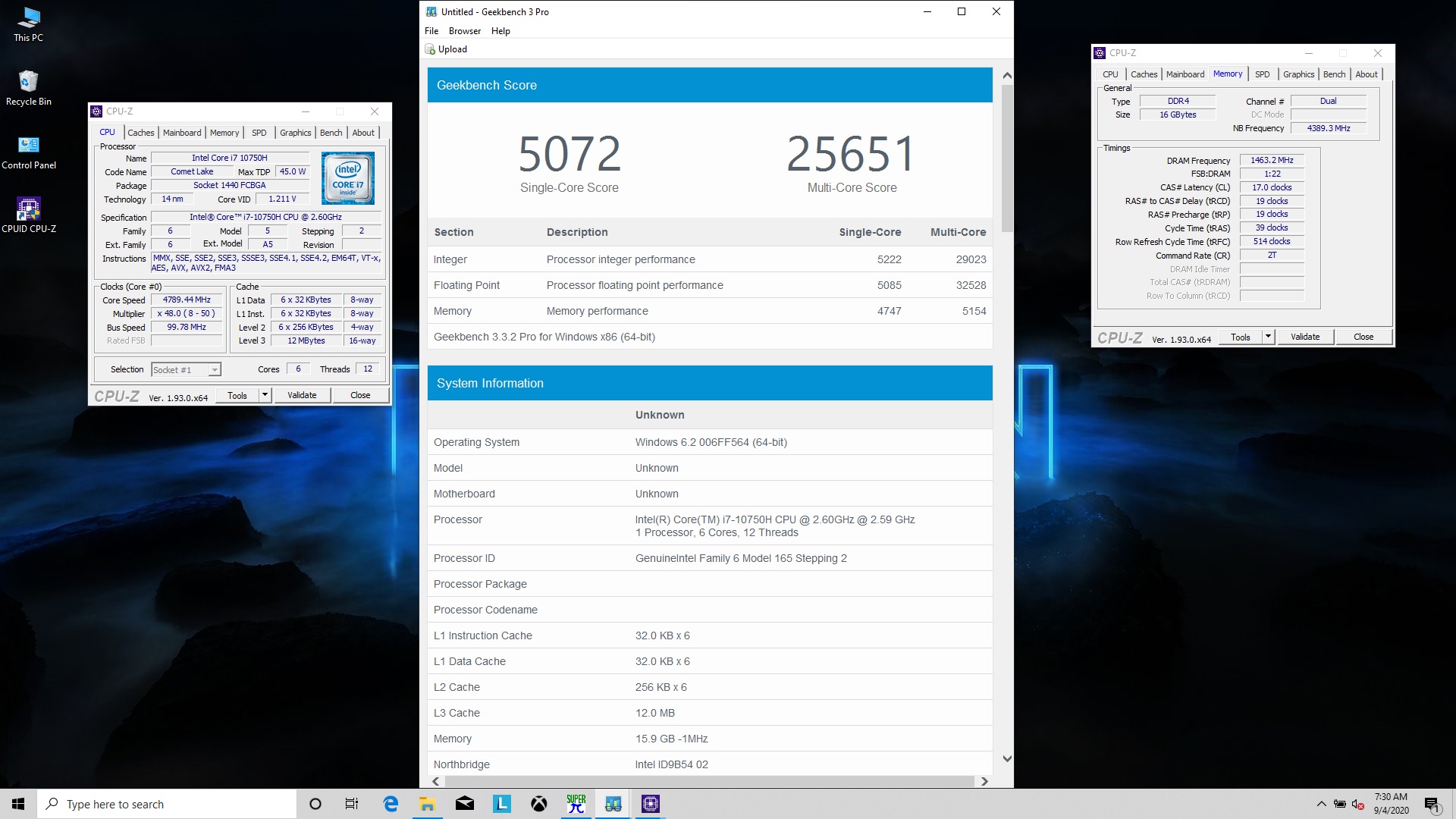Open File Explorer from the taskbar
This screenshot has height=819, width=1456.
tap(428, 804)
